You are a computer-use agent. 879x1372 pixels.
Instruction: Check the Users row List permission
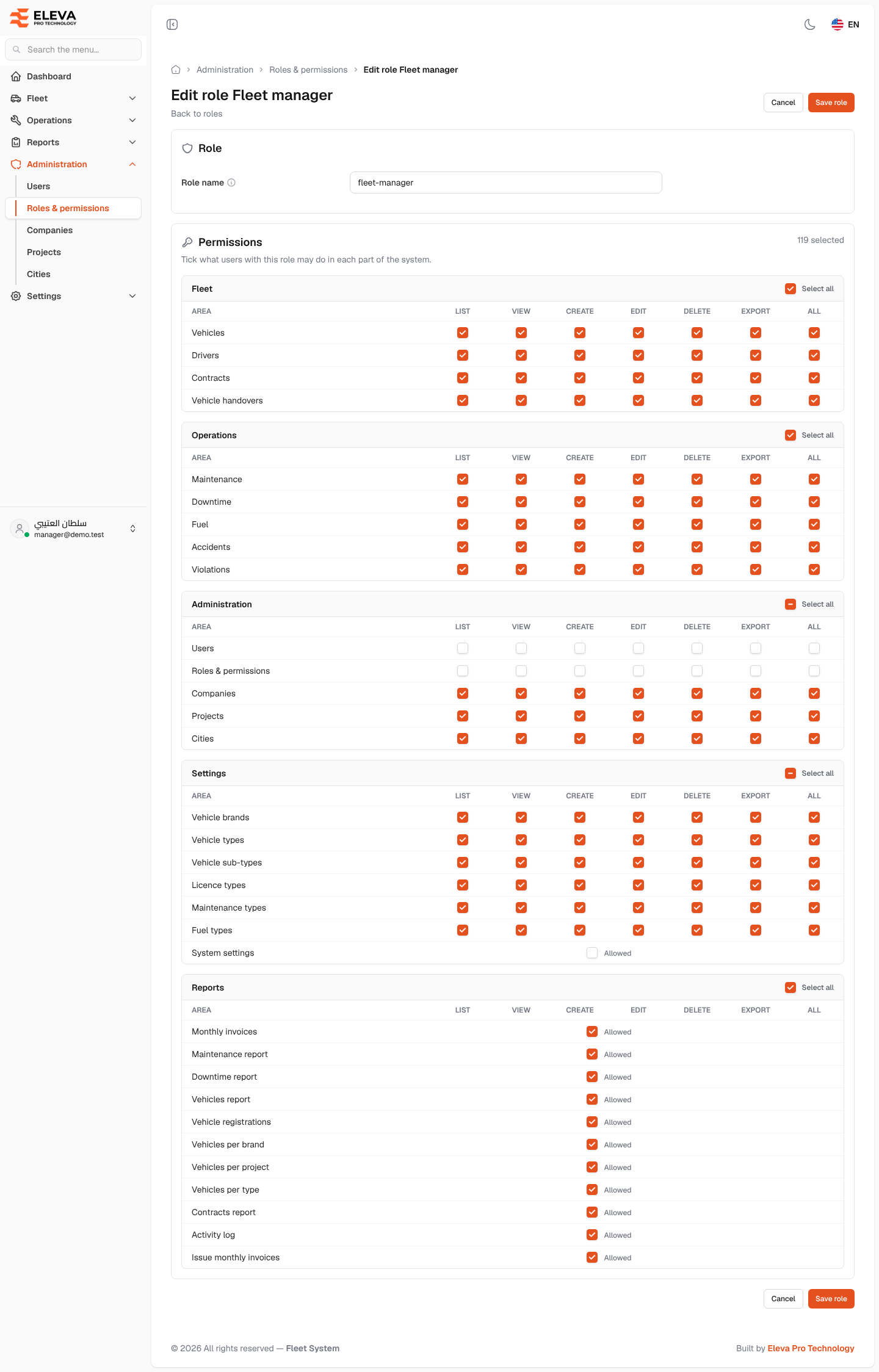click(463, 648)
